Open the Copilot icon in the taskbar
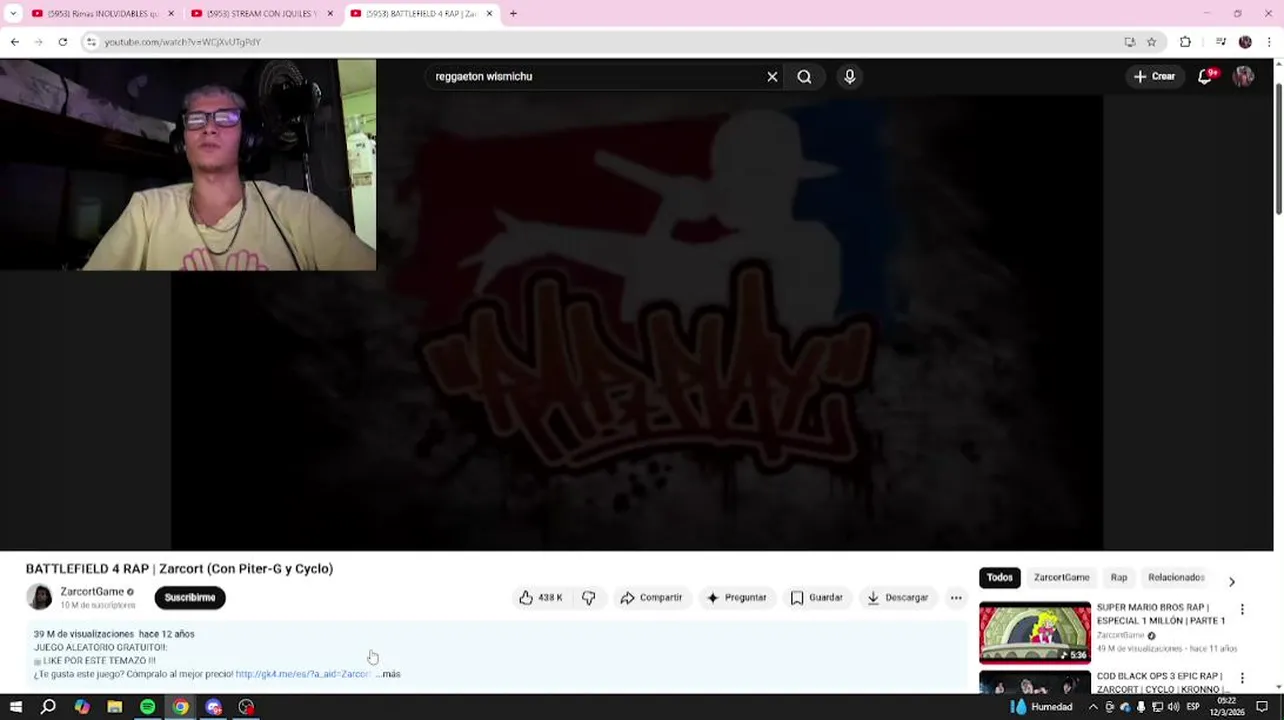Screen dimensions: 1284x720 tap(82, 707)
